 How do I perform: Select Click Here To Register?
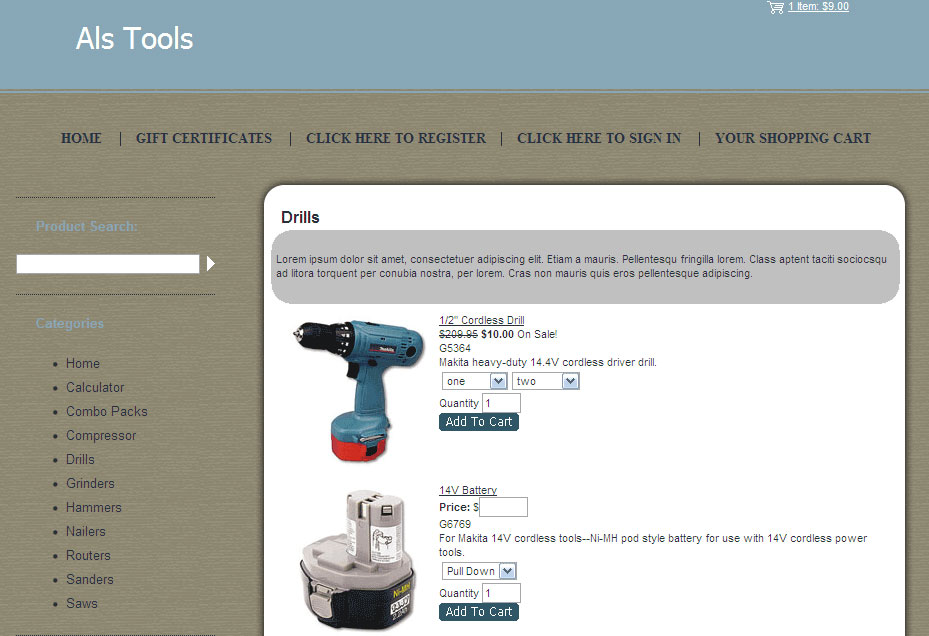[x=396, y=139]
